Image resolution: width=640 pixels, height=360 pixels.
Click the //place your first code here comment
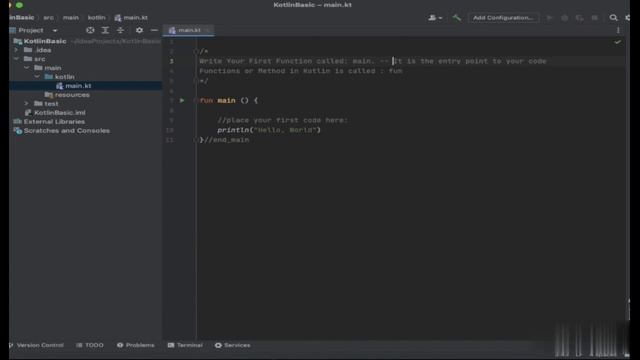(282, 120)
